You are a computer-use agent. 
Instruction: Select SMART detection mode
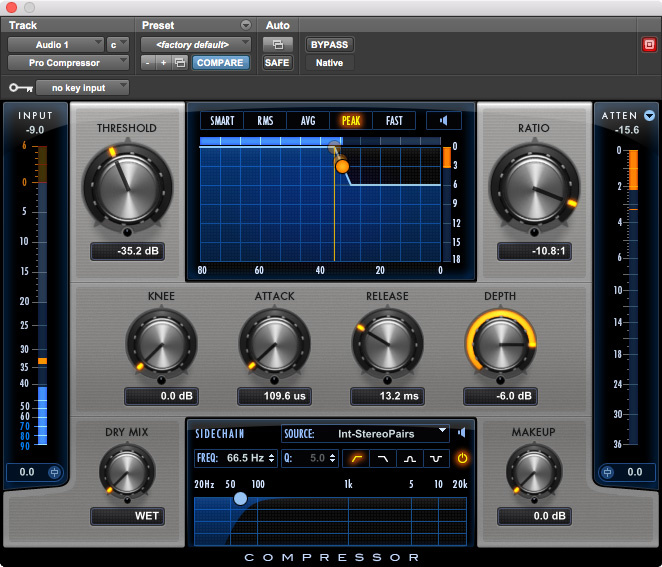[x=222, y=121]
